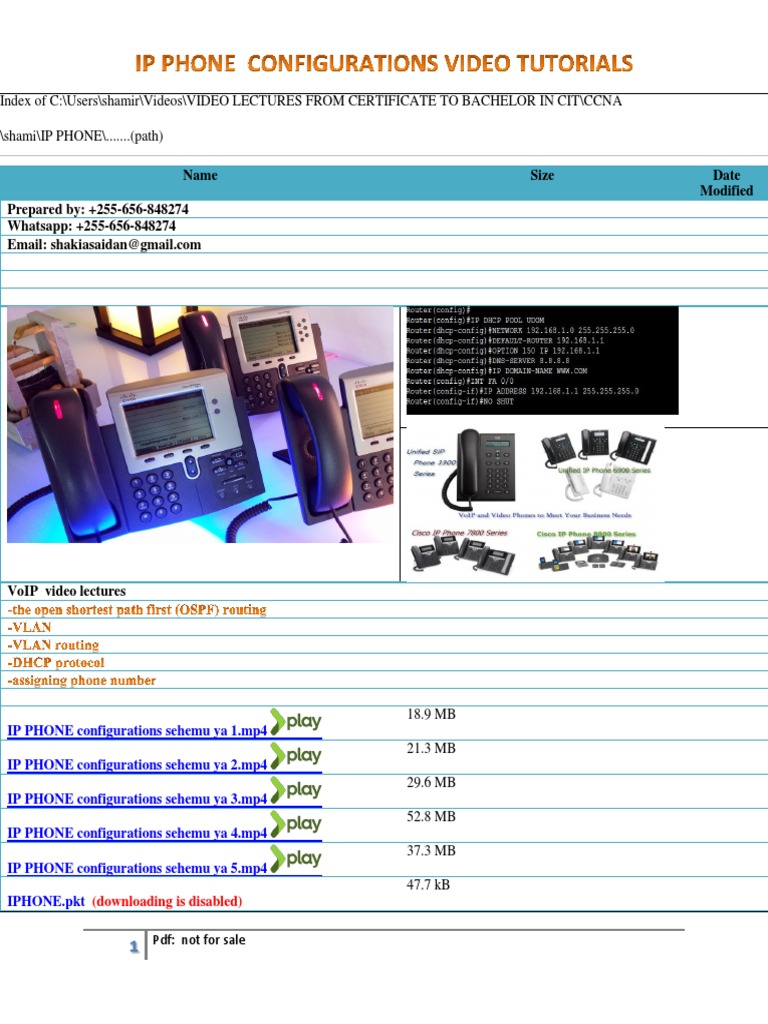Open IP PHONE configurations schemu ya 5.mp4 link
Viewport: 768px width, 1024px height.
137,868
